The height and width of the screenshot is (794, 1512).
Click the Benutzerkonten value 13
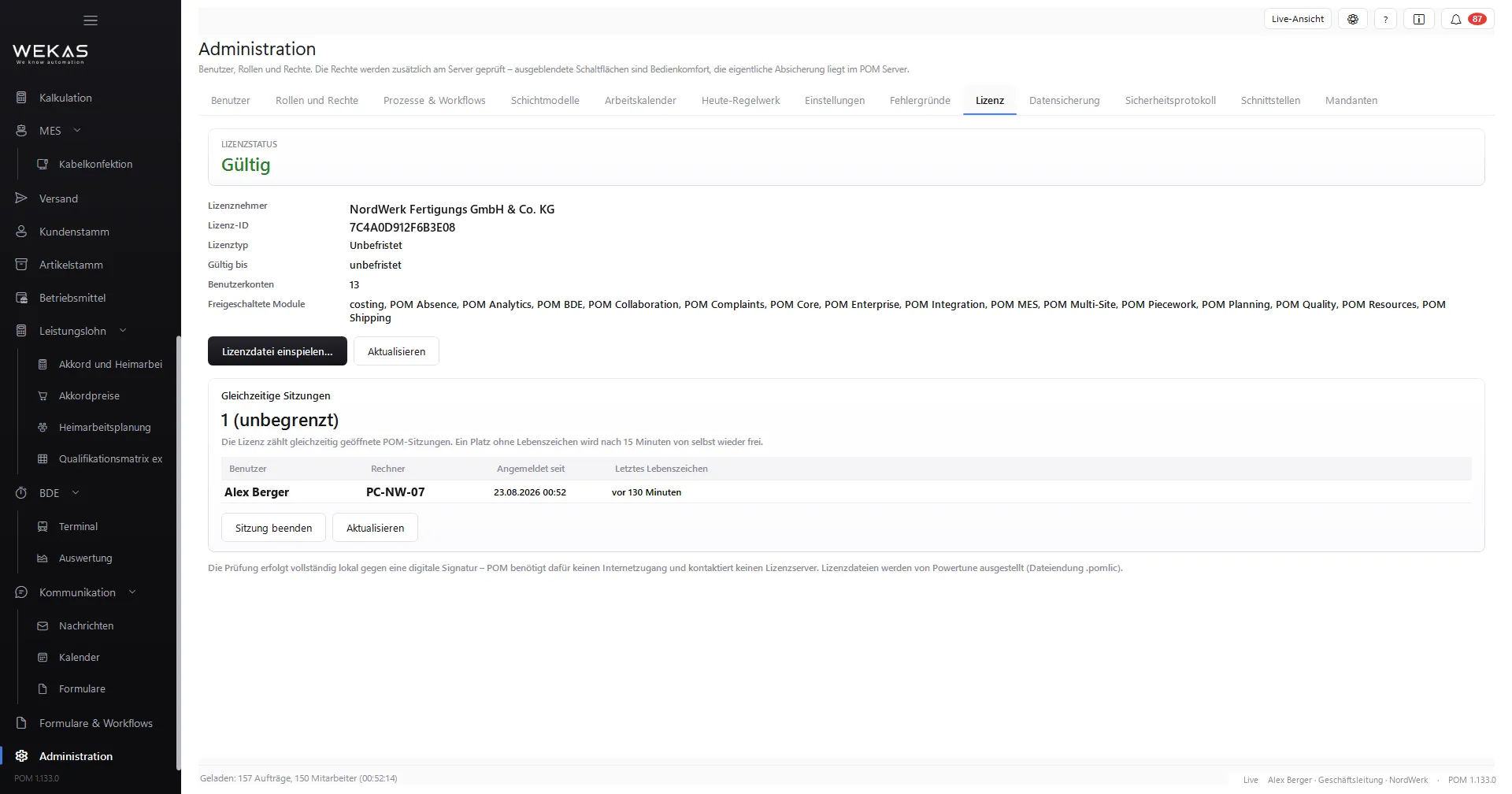(x=354, y=284)
